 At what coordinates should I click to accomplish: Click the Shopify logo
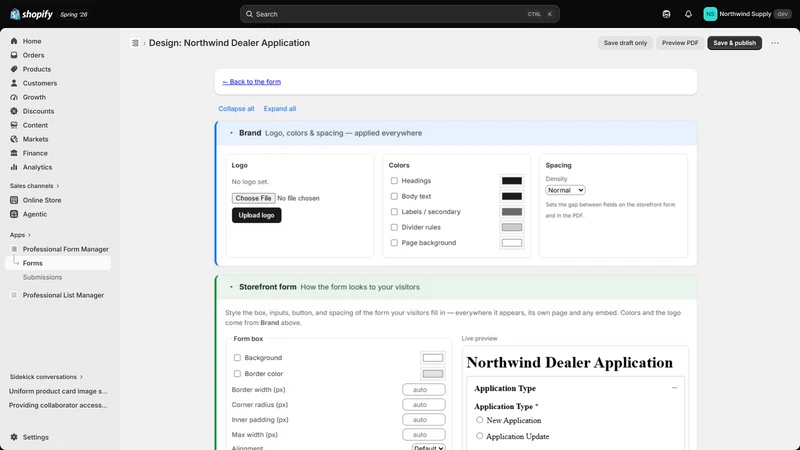coord(31,14)
